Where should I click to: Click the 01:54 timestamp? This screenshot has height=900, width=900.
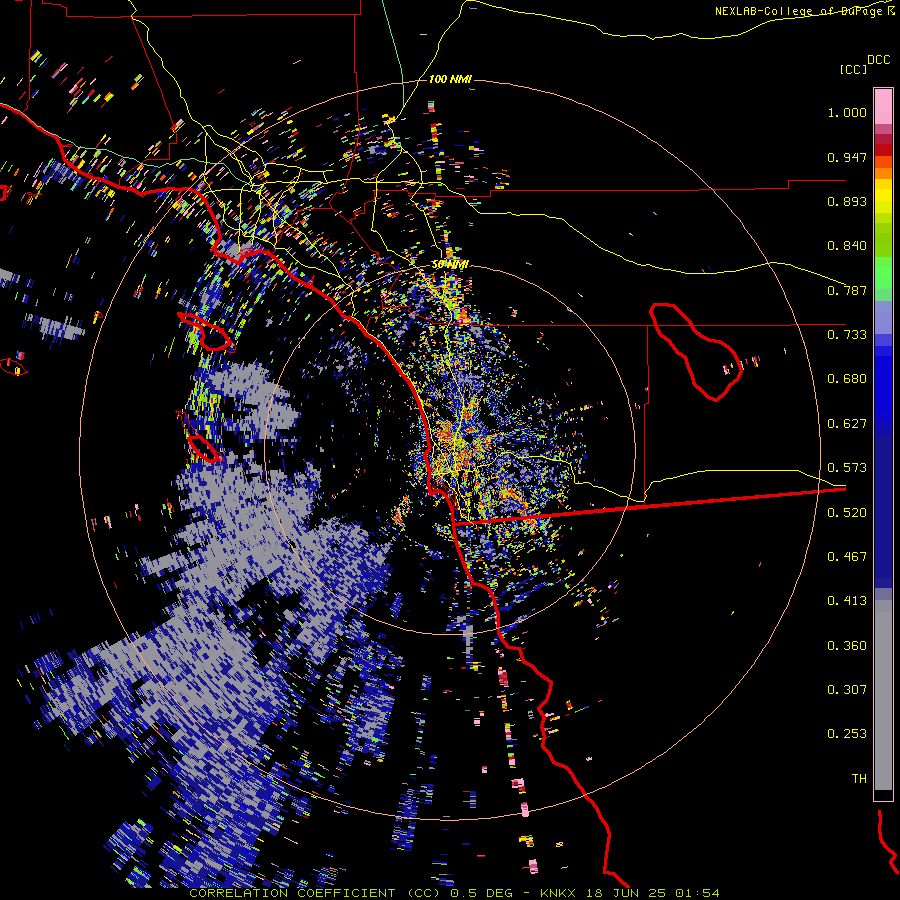click(697, 893)
